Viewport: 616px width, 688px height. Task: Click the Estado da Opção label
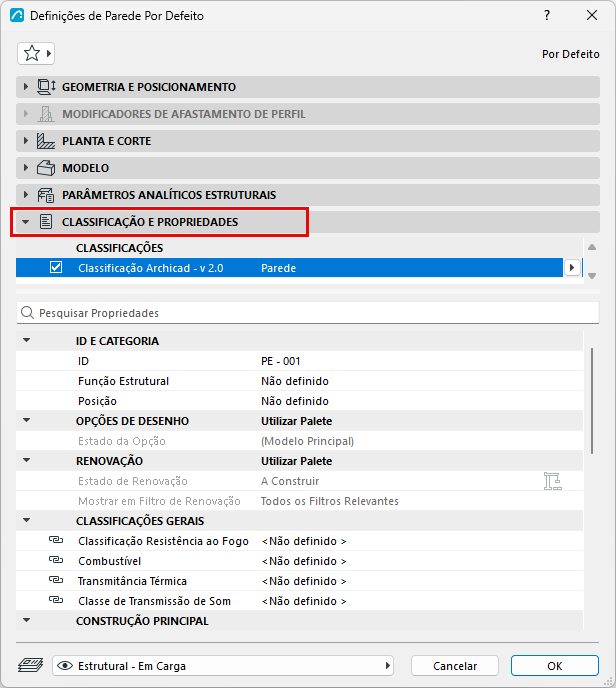point(122,441)
